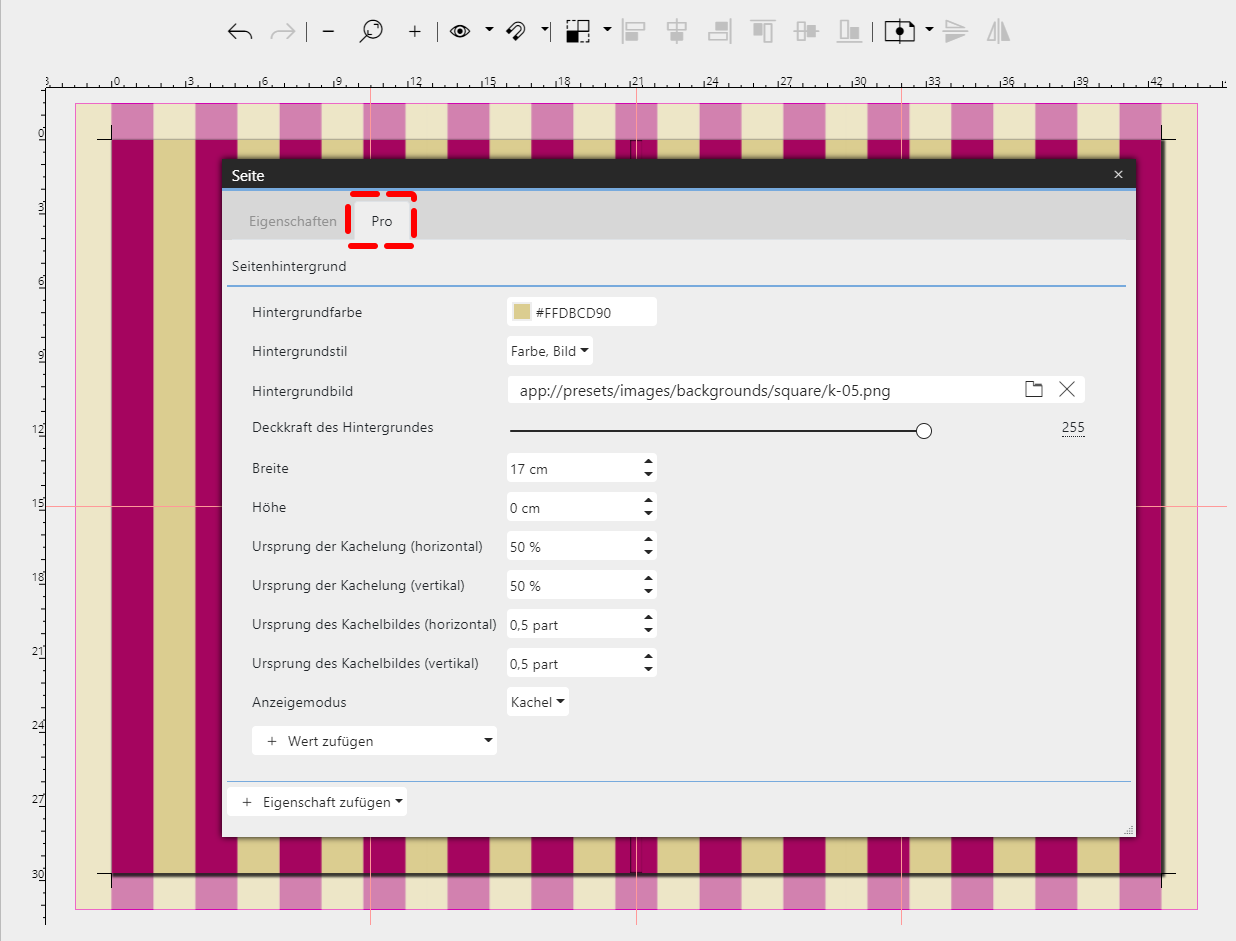Click the page-centering icon in the toolbar
Image resolution: width=1236 pixels, height=941 pixels.
pyautogui.click(x=900, y=31)
